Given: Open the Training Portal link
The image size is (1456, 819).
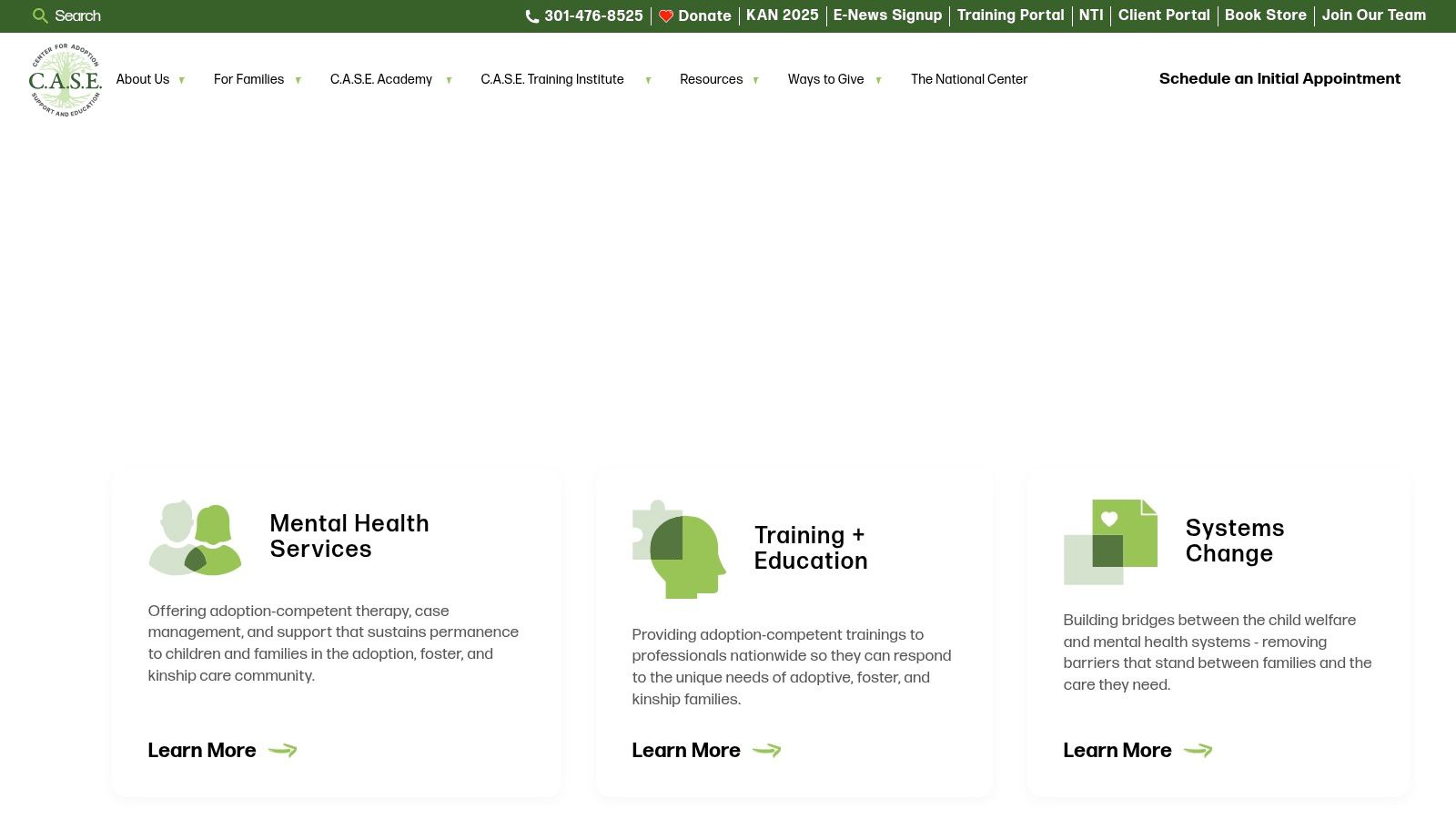Looking at the screenshot, I should [x=1010, y=15].
